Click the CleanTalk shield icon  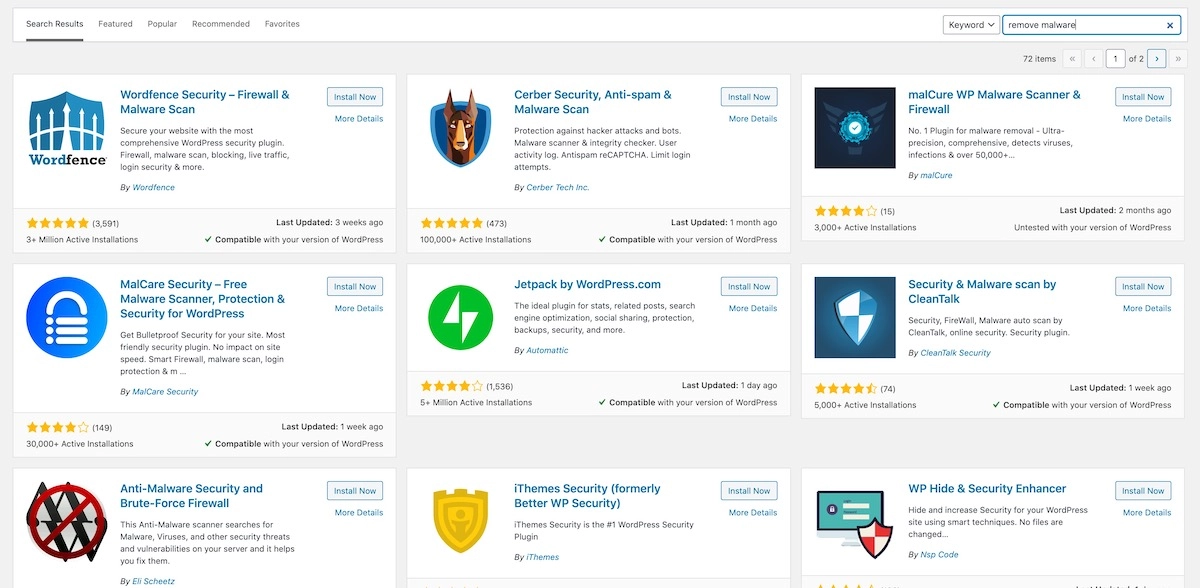(x=855, y=318)
